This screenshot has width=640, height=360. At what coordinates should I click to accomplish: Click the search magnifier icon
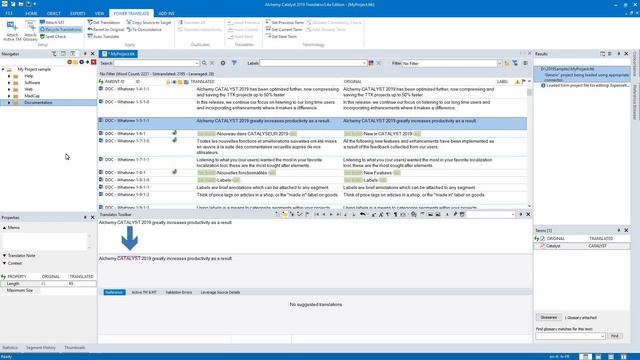point(204,63)
